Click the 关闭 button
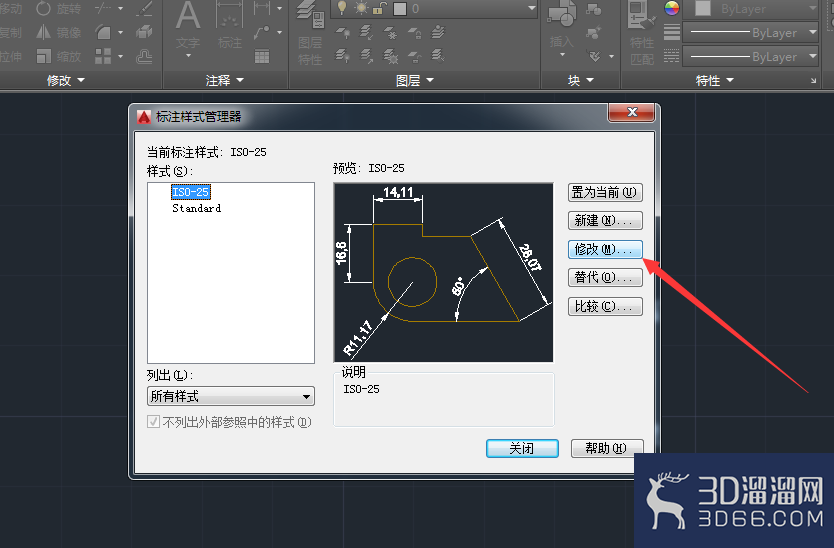834x548 pixels. 522,448
